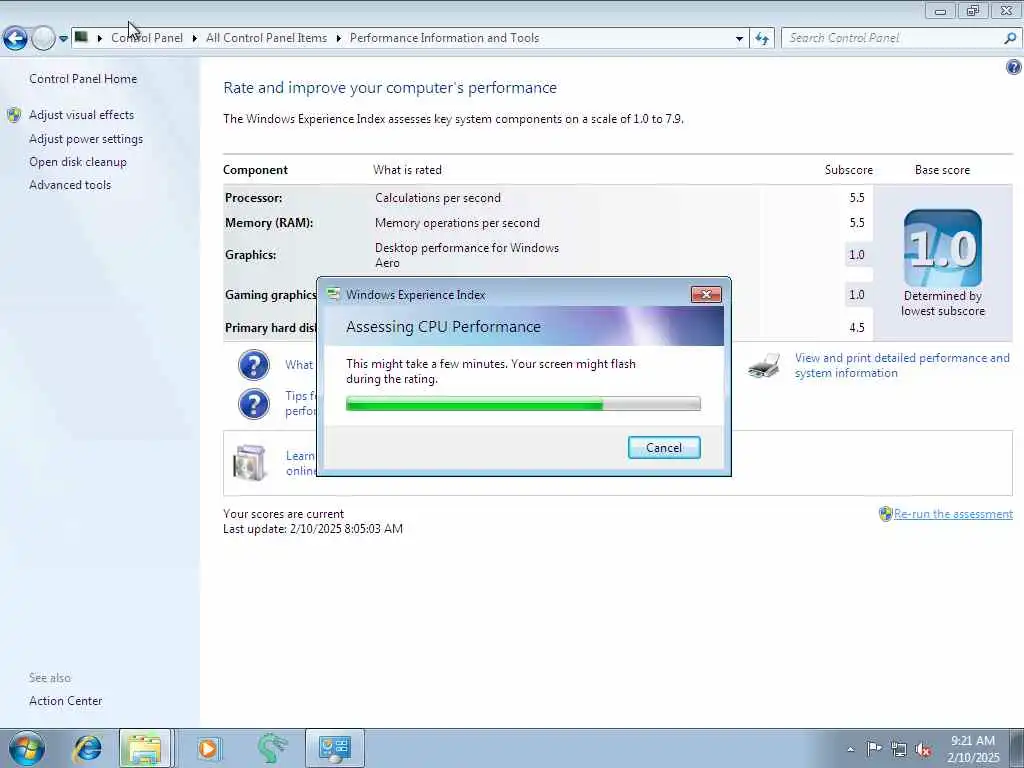
Task: Click the second blue question mark icon
Action: (x=253, y=404)
